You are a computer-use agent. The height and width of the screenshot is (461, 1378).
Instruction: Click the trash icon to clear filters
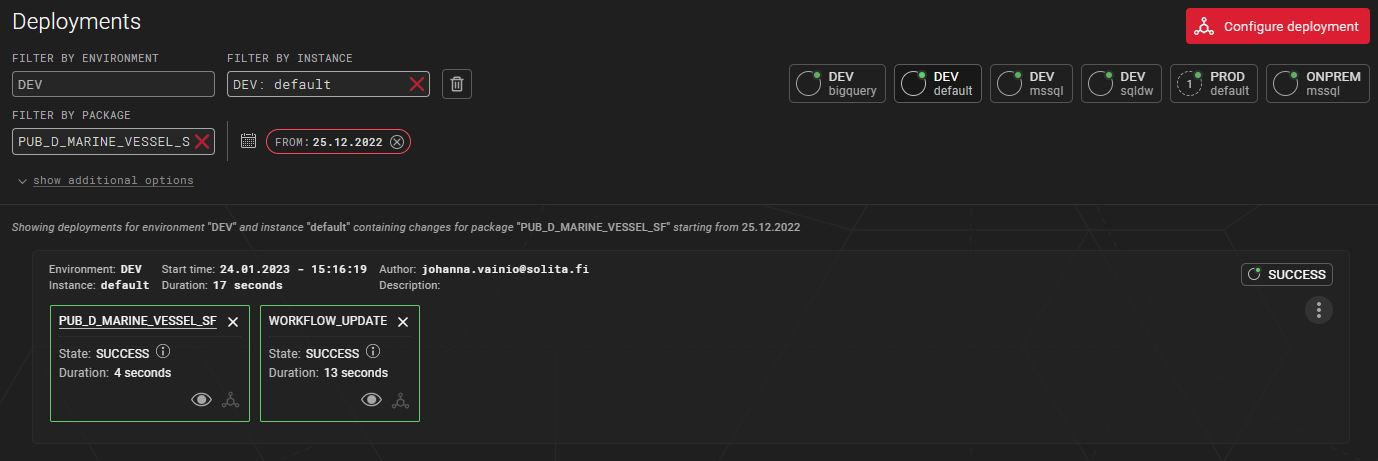[457, 85]
